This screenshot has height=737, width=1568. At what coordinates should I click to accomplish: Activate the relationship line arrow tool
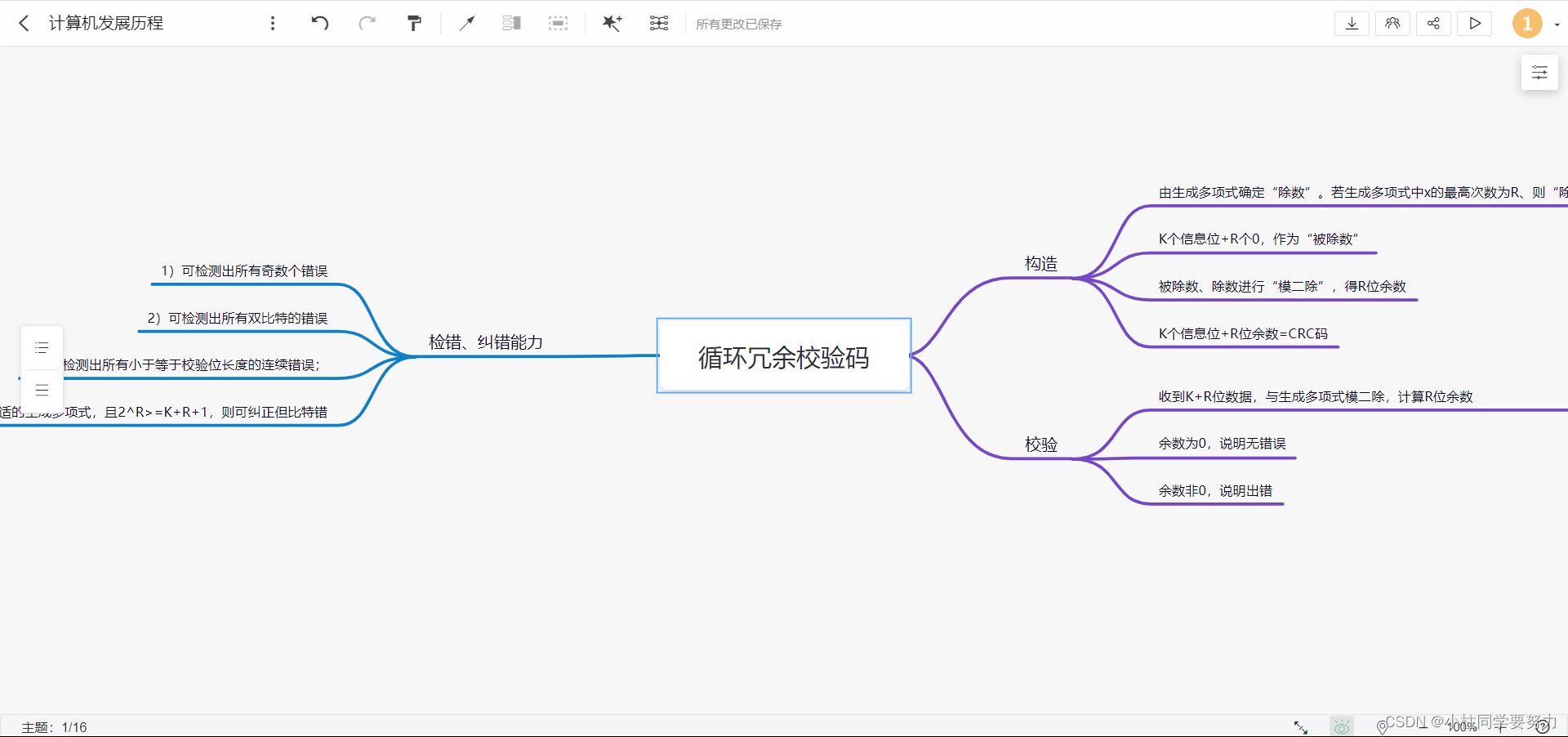click(467, 23)
